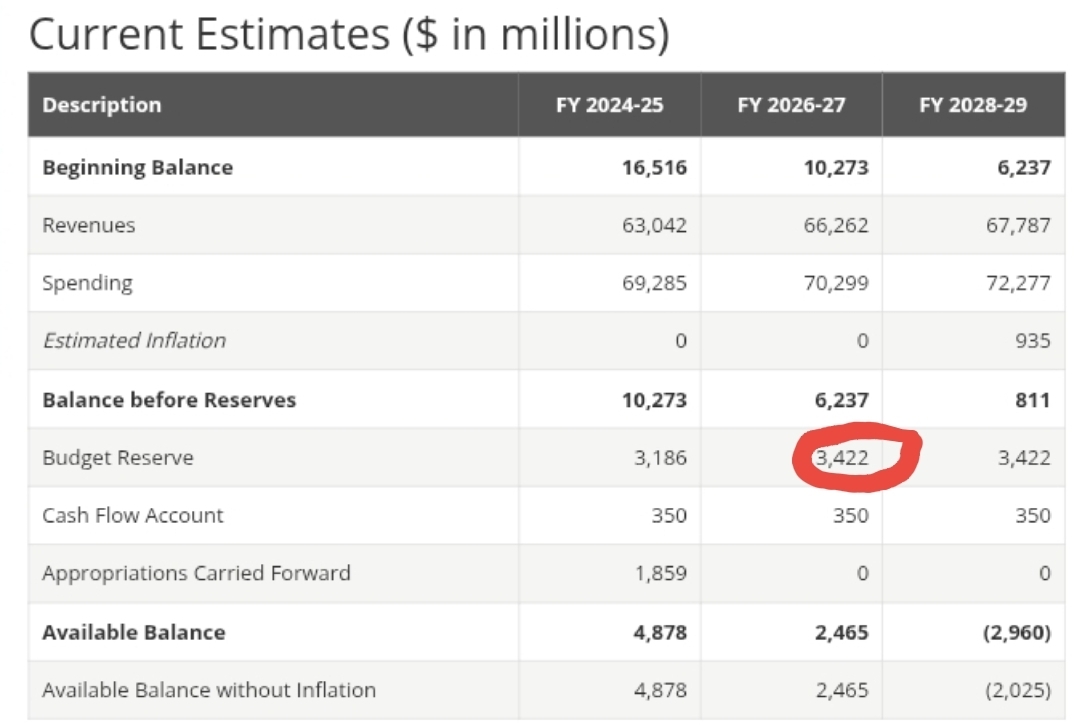Click the FY 2028-29 column header
1080x725 pixels.
click(973, 105)
